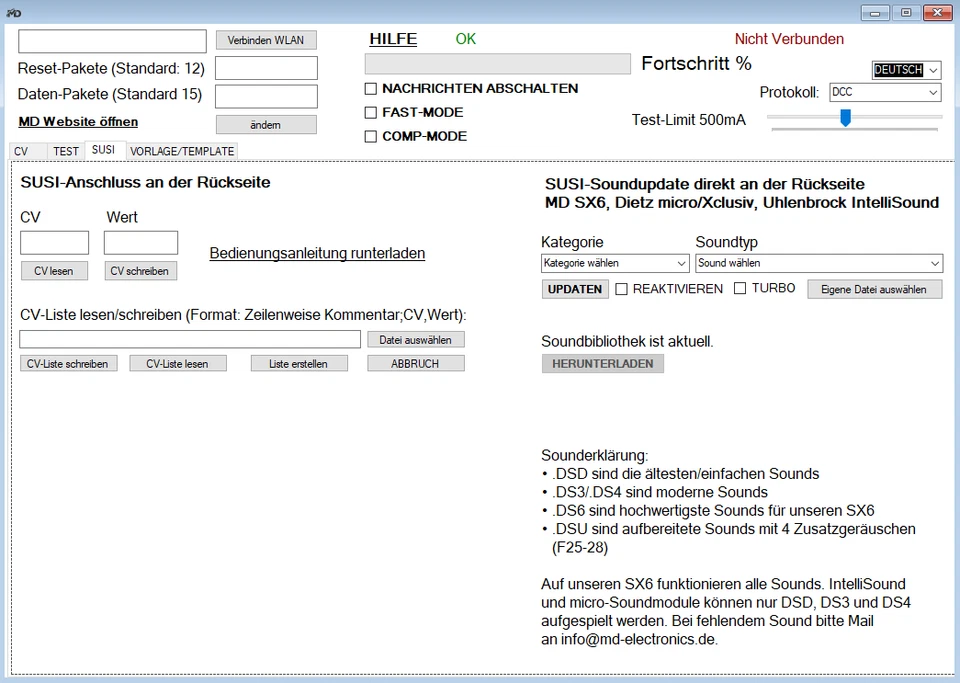Viewport: 960px width, 683px height.
Task: Download manual via Bedienungsanleitung runterladen
Action: point(316,254)
